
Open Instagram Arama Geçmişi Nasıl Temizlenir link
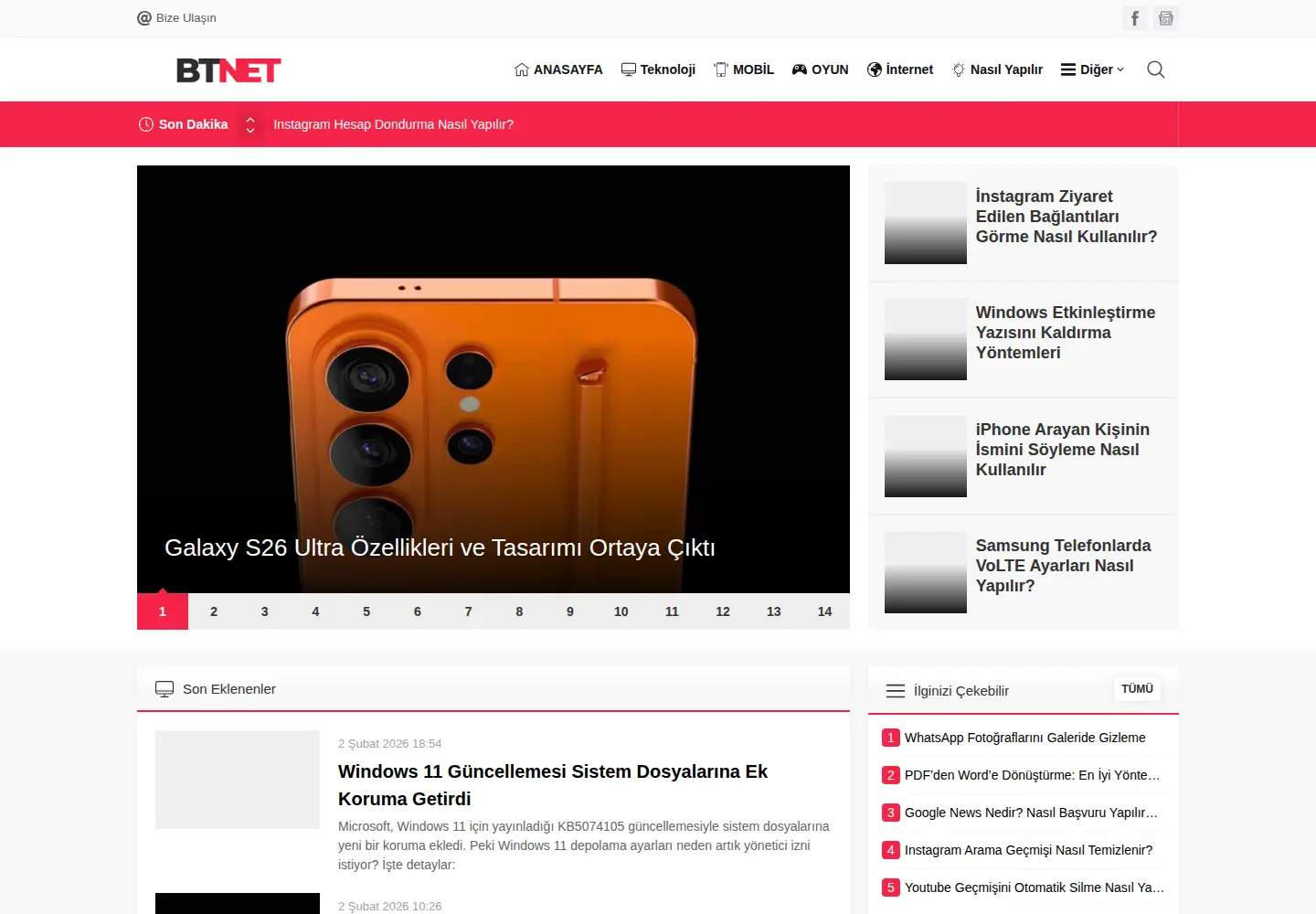[x=1028, y=850]
